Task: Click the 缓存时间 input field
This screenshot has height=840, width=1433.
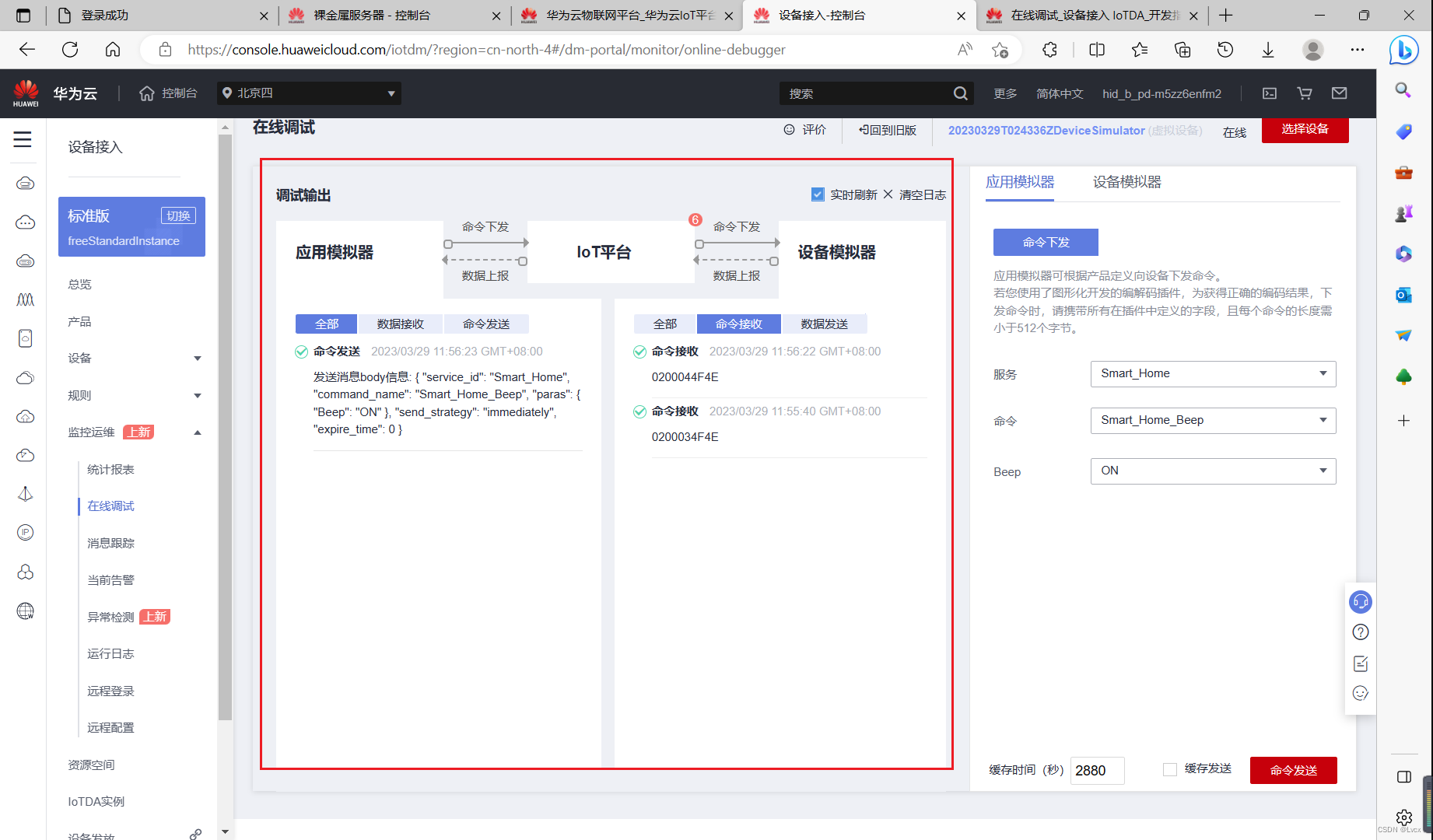Action: (x=1097, y=770)
